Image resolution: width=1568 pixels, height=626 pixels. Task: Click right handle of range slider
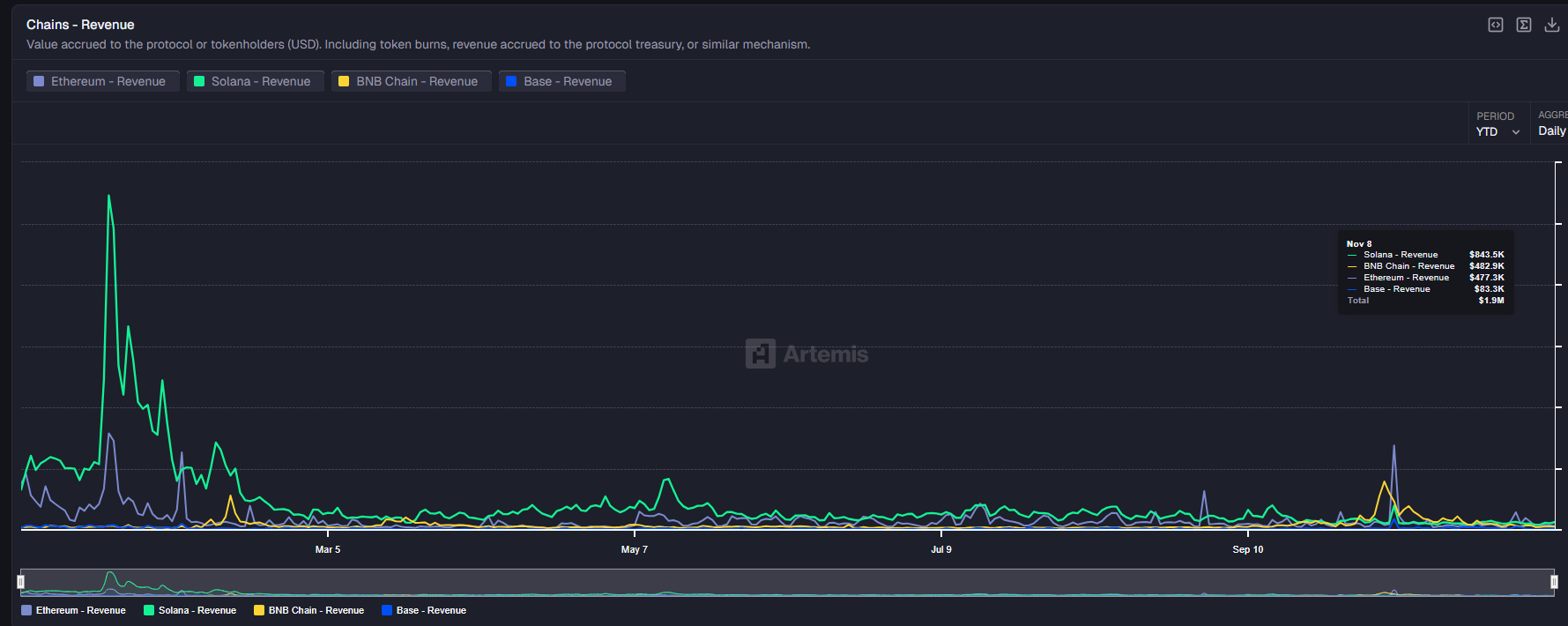pos(1554,582)
